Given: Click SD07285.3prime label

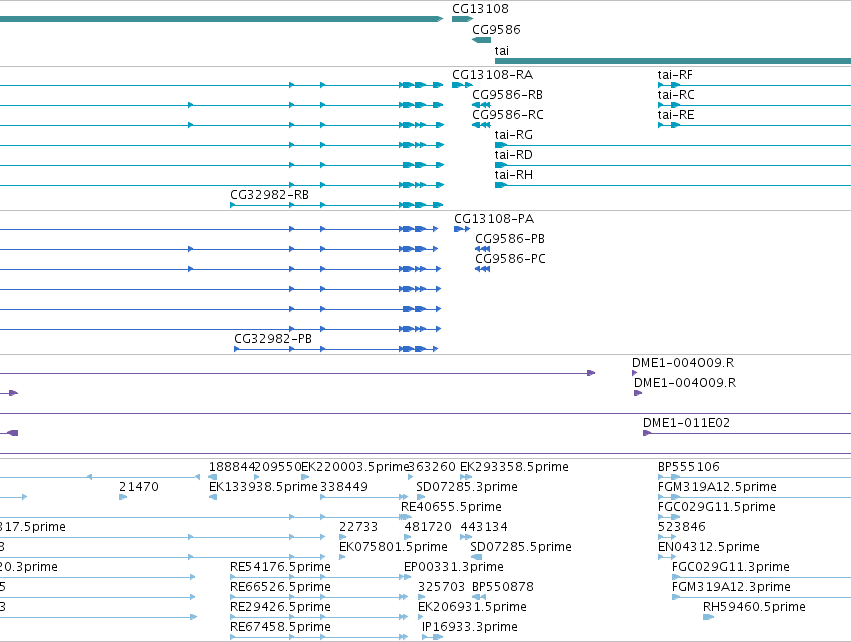Looking at the screenshot, I should pyautogui.click(x=467, y=487).
